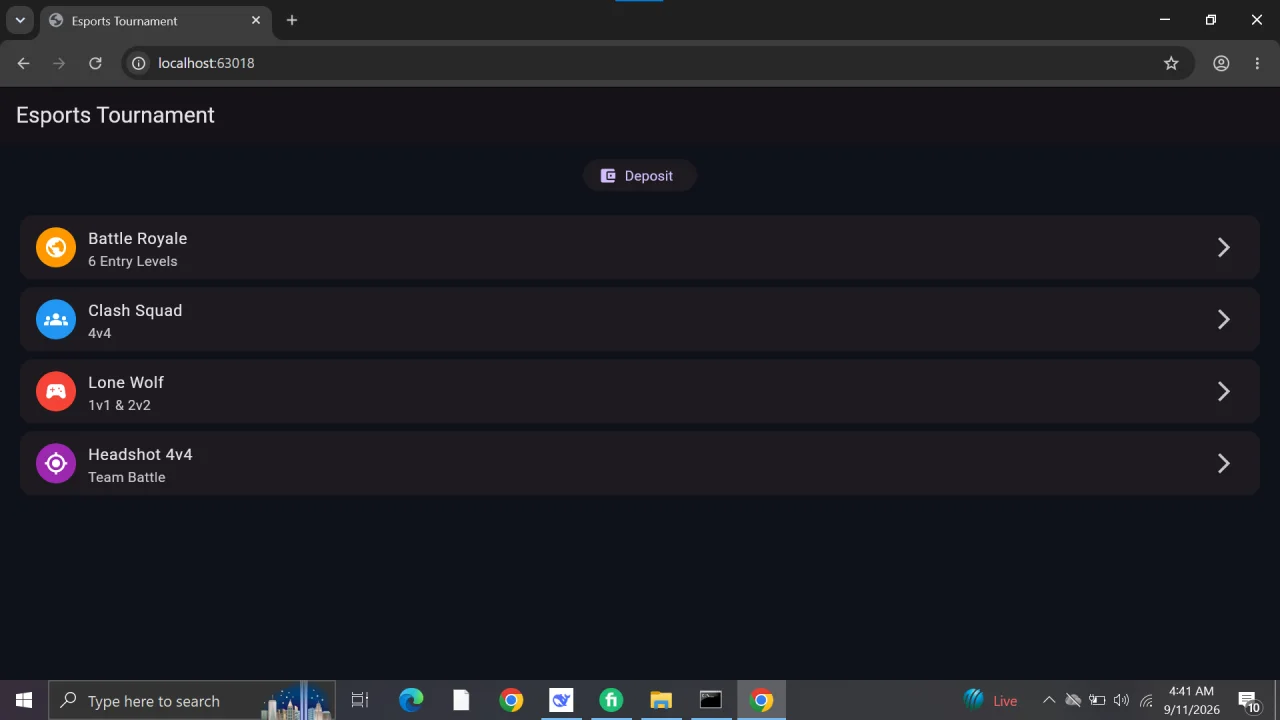Click the taskbar search box
Image resolution: width=1280 pixels, height=720 pixels.
pyautogui.click(x=192, y=700)
